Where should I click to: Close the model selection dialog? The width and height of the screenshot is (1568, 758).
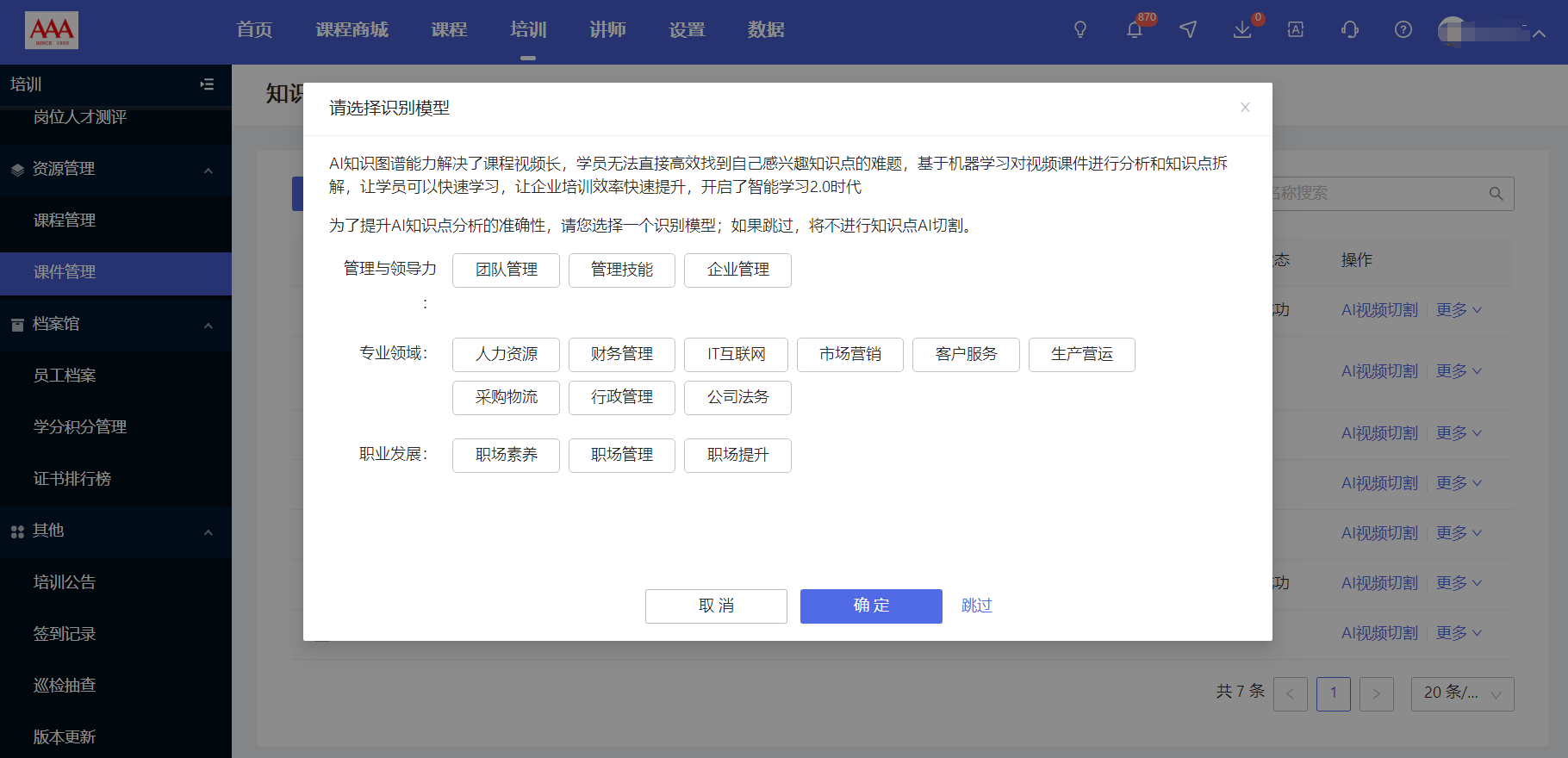[x=1245, y=108]
